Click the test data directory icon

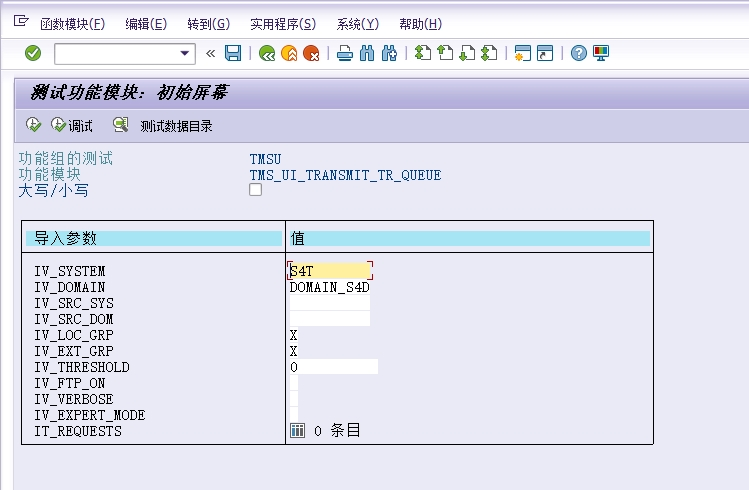pyautogui.click(x=120, y=125)
